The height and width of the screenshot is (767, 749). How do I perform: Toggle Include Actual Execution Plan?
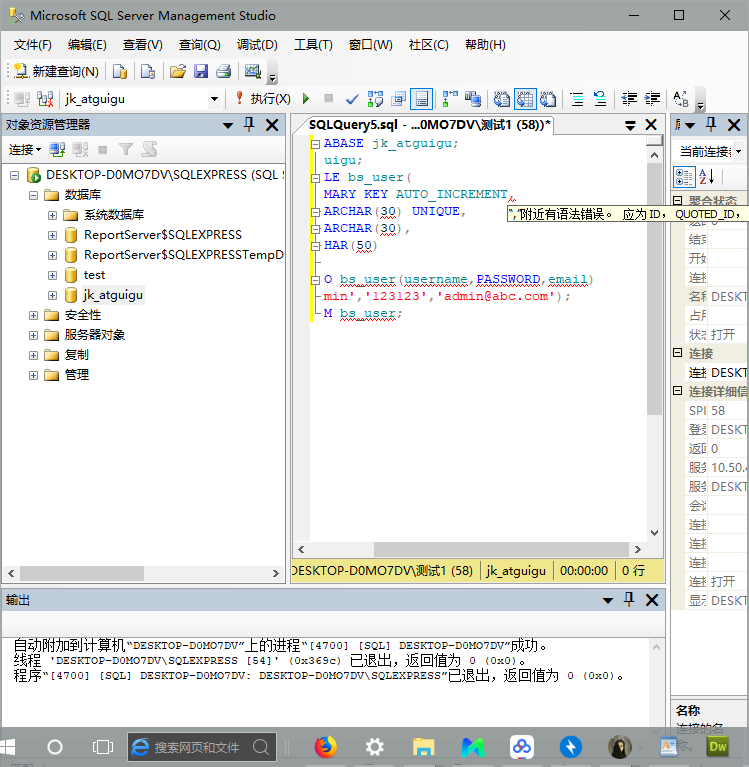[450, 99]
